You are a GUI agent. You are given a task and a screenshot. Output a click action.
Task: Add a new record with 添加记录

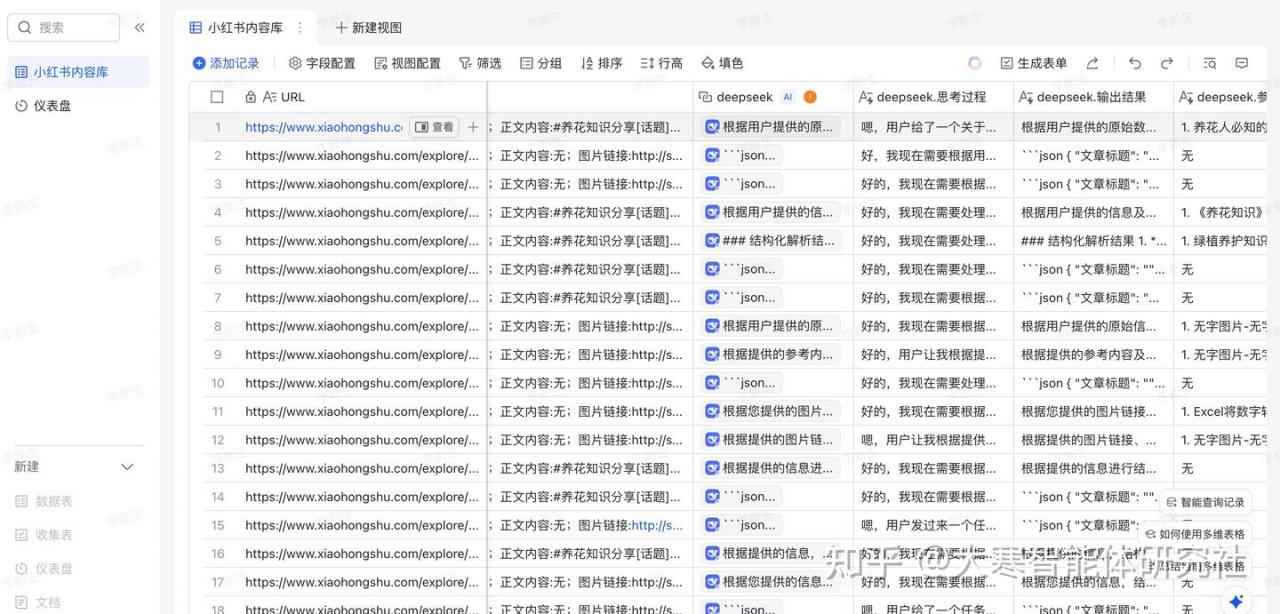[226, 63]
